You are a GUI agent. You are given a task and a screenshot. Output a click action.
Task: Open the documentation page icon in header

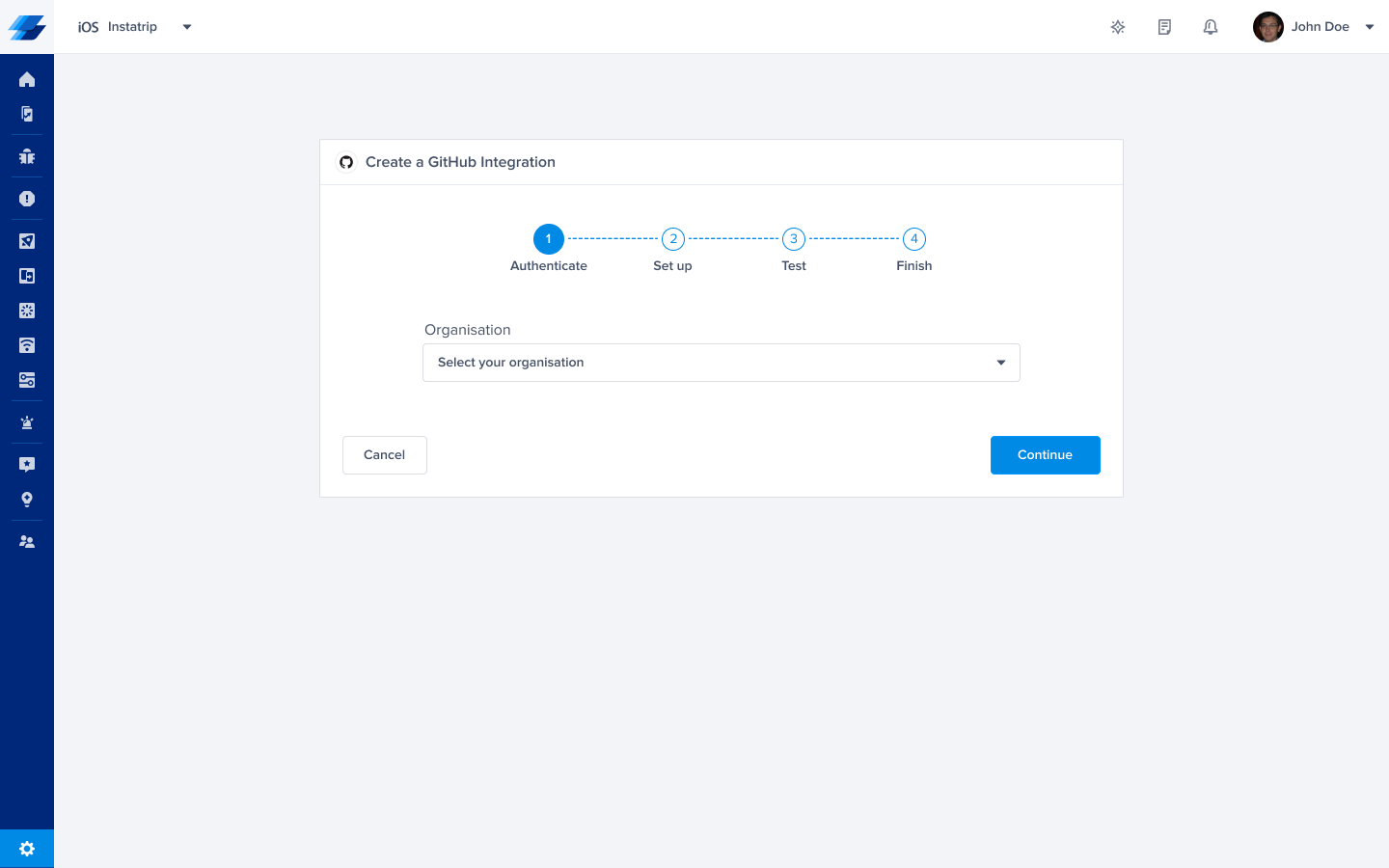[1164, 27]
